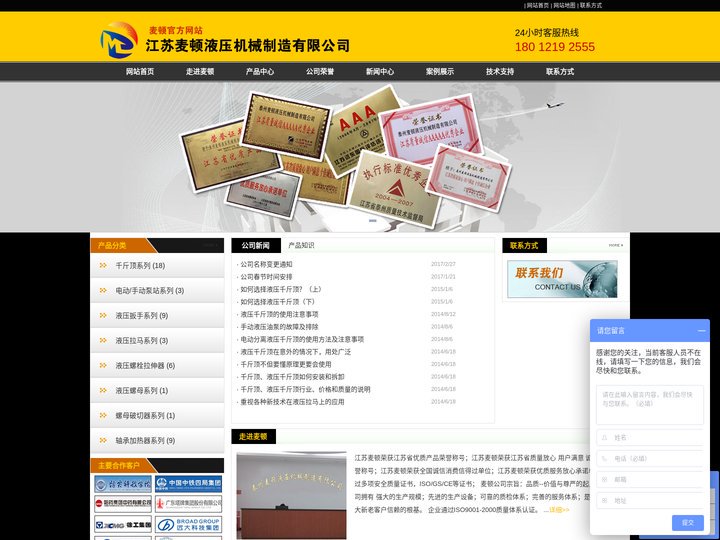This screenshot has height=540, width=720.
Task: Click the 姓名 field in chat widget
Action: point(649,438)
